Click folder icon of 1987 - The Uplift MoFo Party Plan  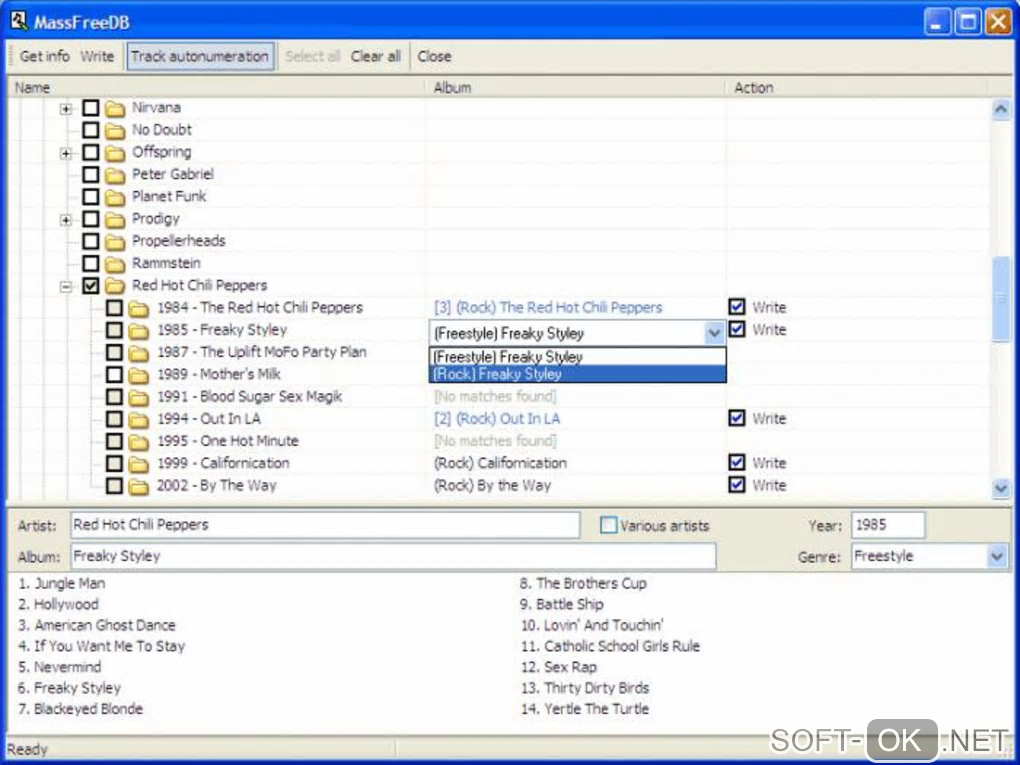138,353
